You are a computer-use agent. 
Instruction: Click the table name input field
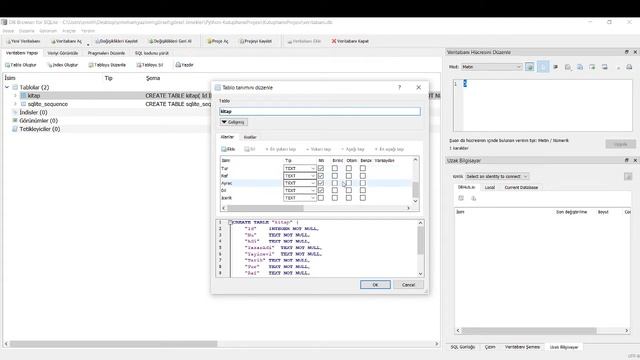320,111
